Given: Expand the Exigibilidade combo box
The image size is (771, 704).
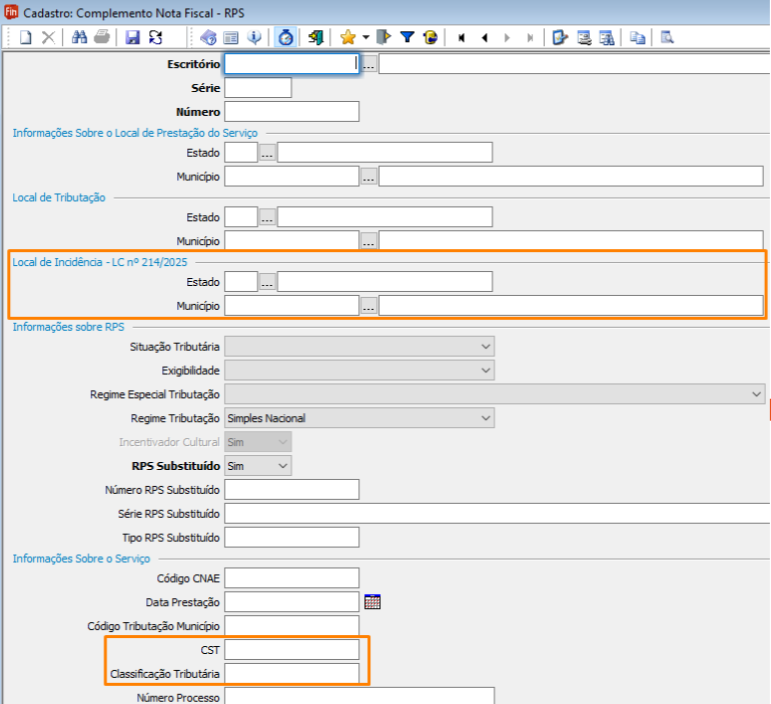Looking at the screenshot, I should tap(486, 370).
